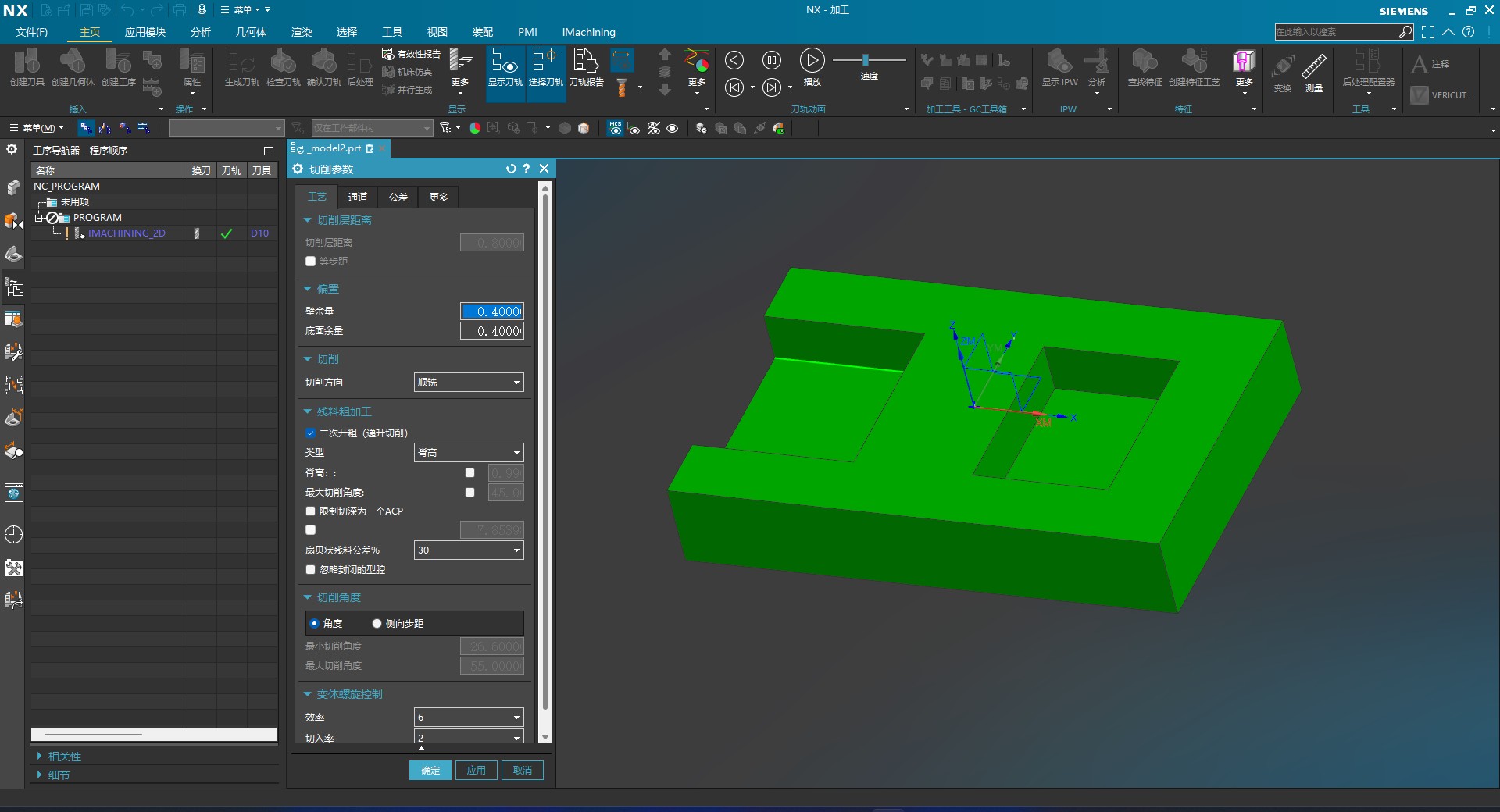This screenshot has width=1500, height=812.
Task: Uncheck 二次开粗 (递升切削) checkbox
Action: click(310, 433)
